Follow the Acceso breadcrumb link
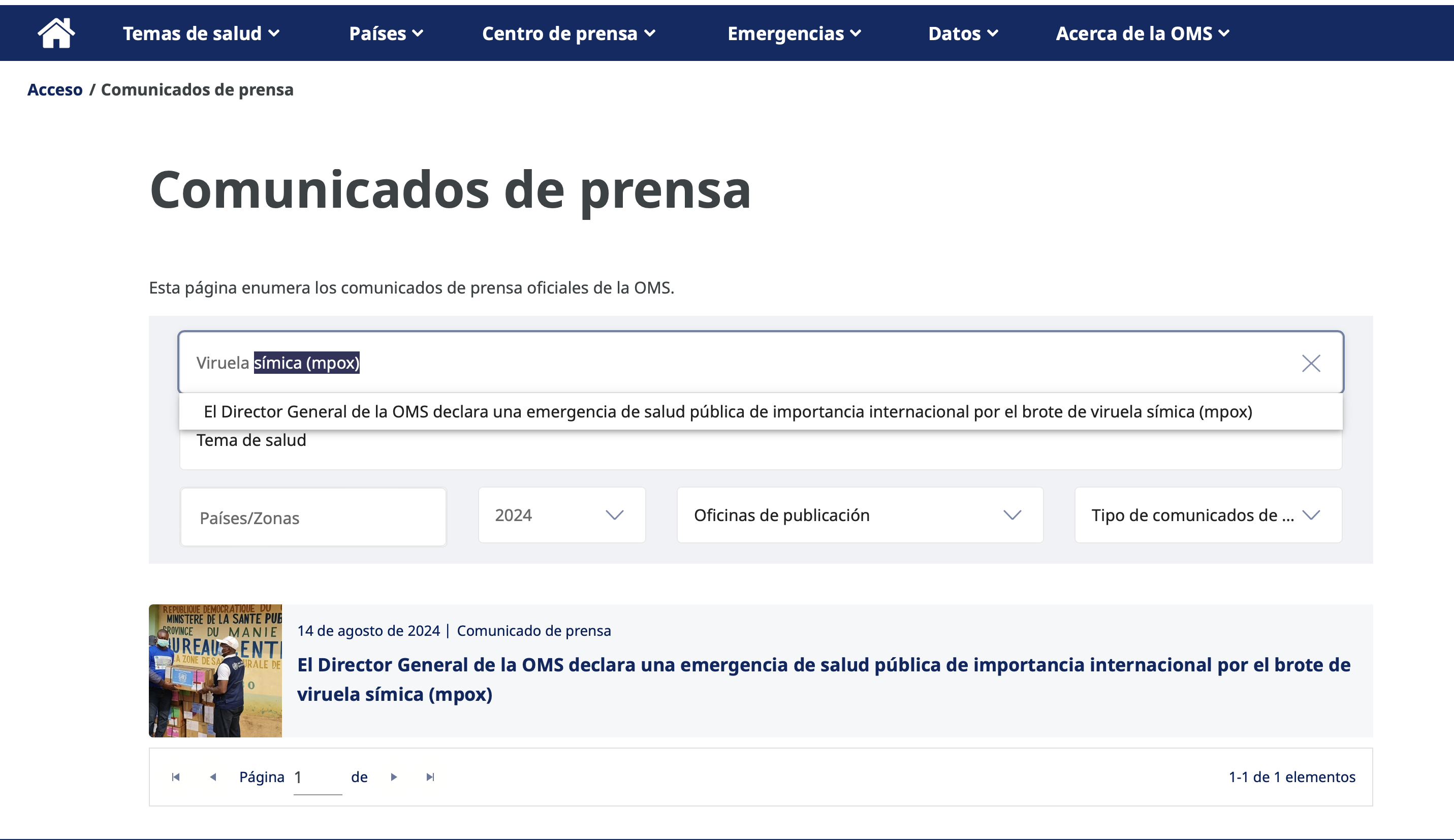 point(55,89)
